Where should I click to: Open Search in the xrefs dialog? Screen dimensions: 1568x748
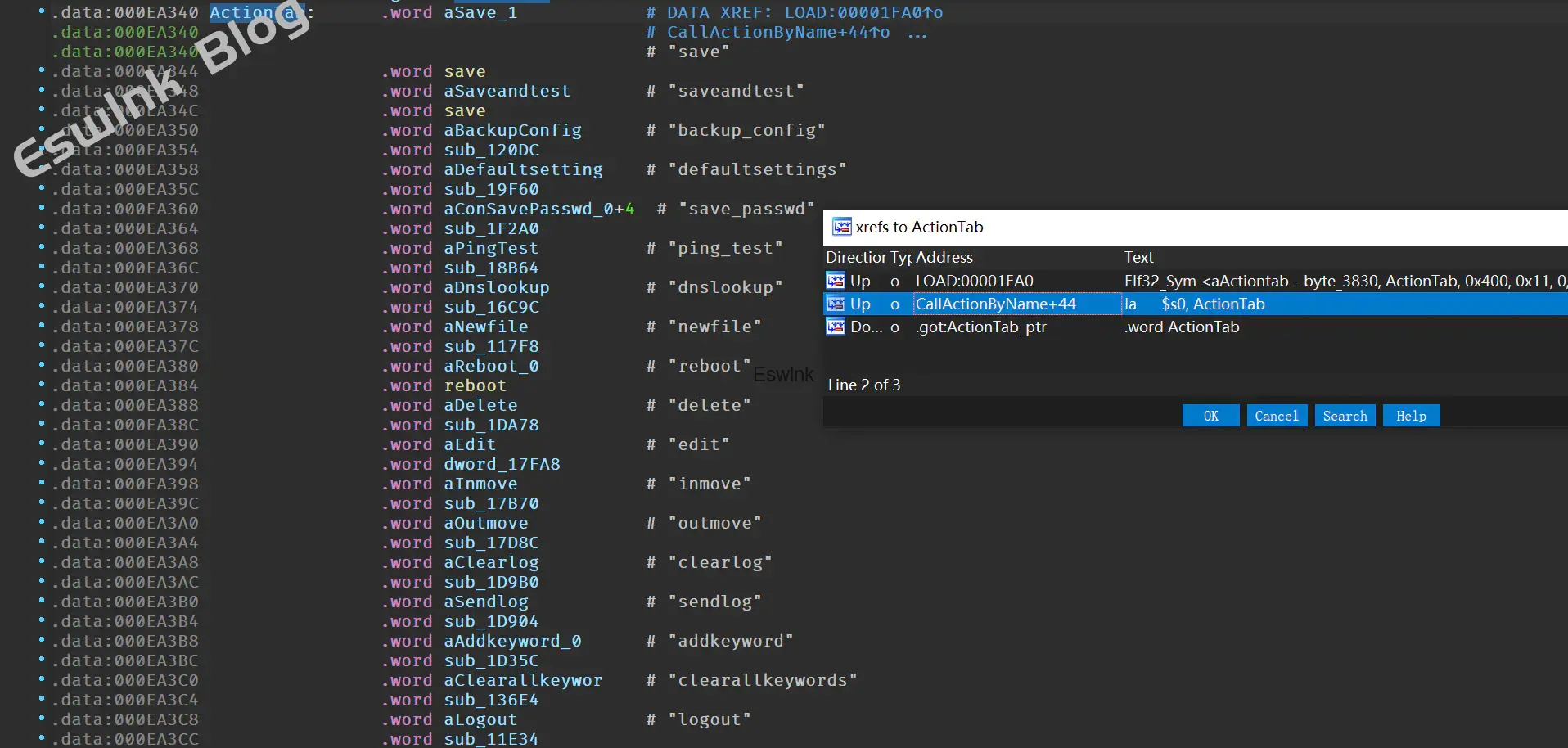coord(1345,416)
